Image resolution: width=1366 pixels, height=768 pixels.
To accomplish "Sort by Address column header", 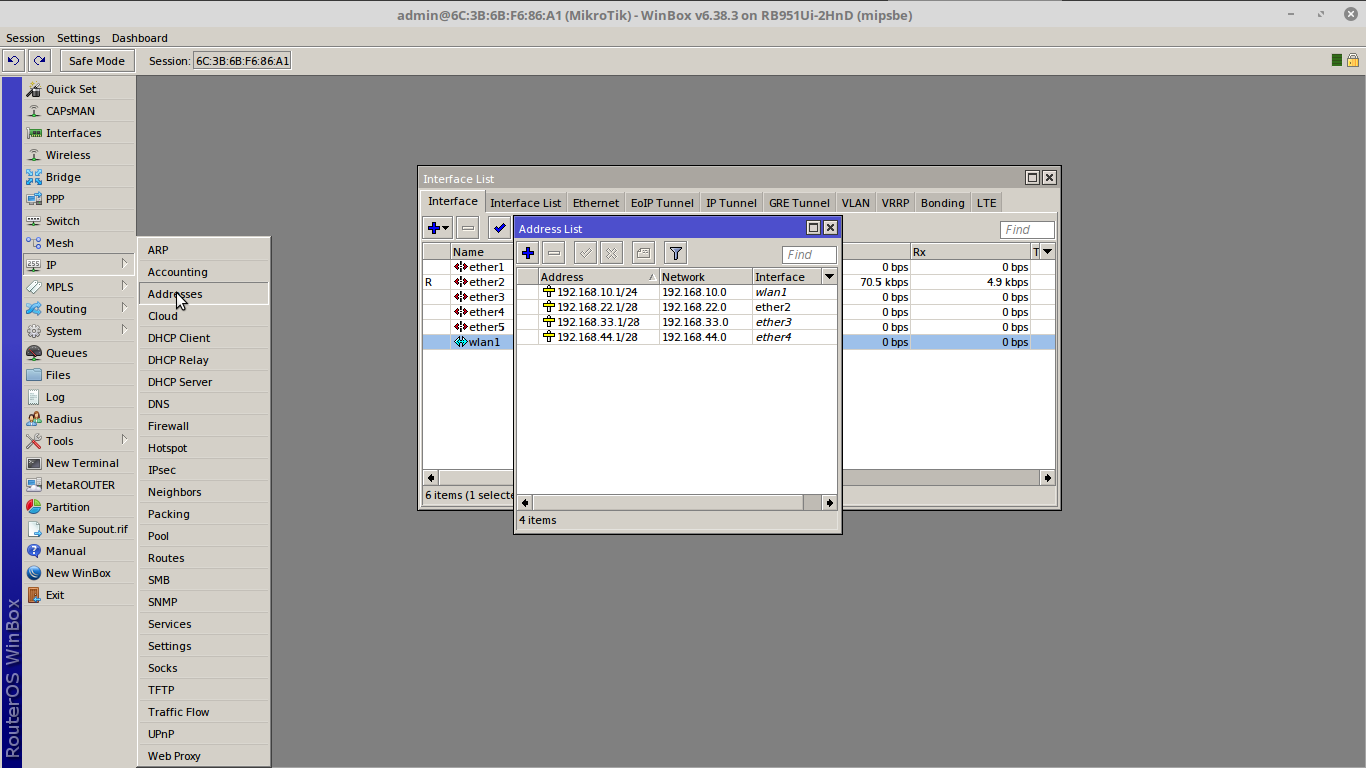I will [x=598, y=277].
